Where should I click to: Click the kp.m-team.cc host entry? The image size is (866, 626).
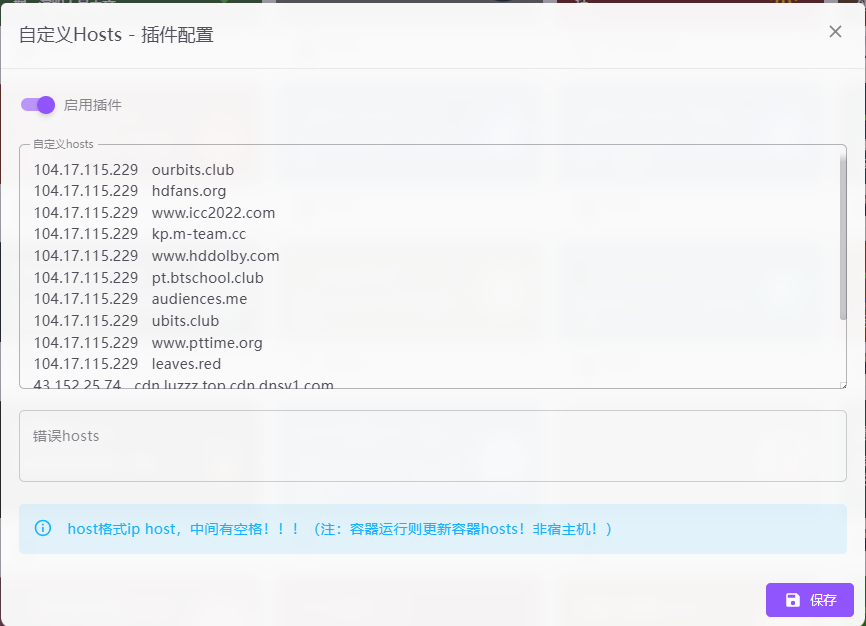pyautogui.click(x=198, y=234)
